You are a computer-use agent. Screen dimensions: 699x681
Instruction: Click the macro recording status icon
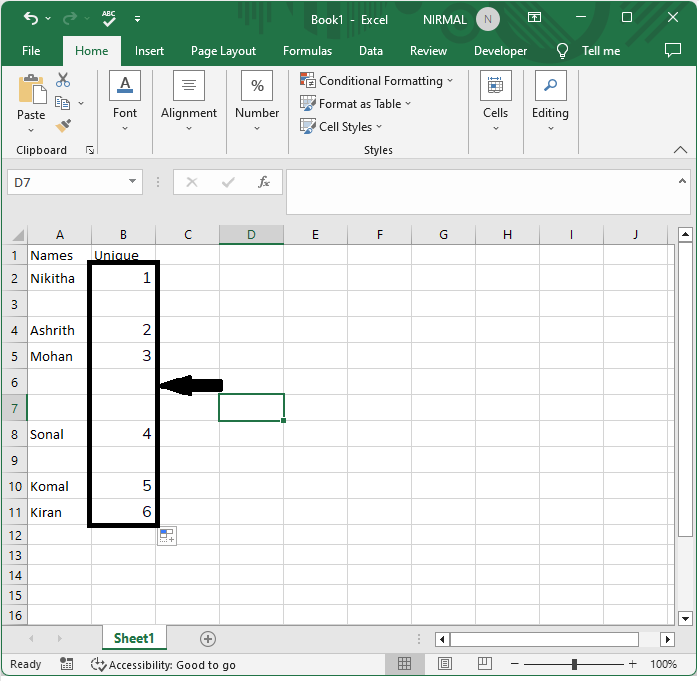pos(66,664)
